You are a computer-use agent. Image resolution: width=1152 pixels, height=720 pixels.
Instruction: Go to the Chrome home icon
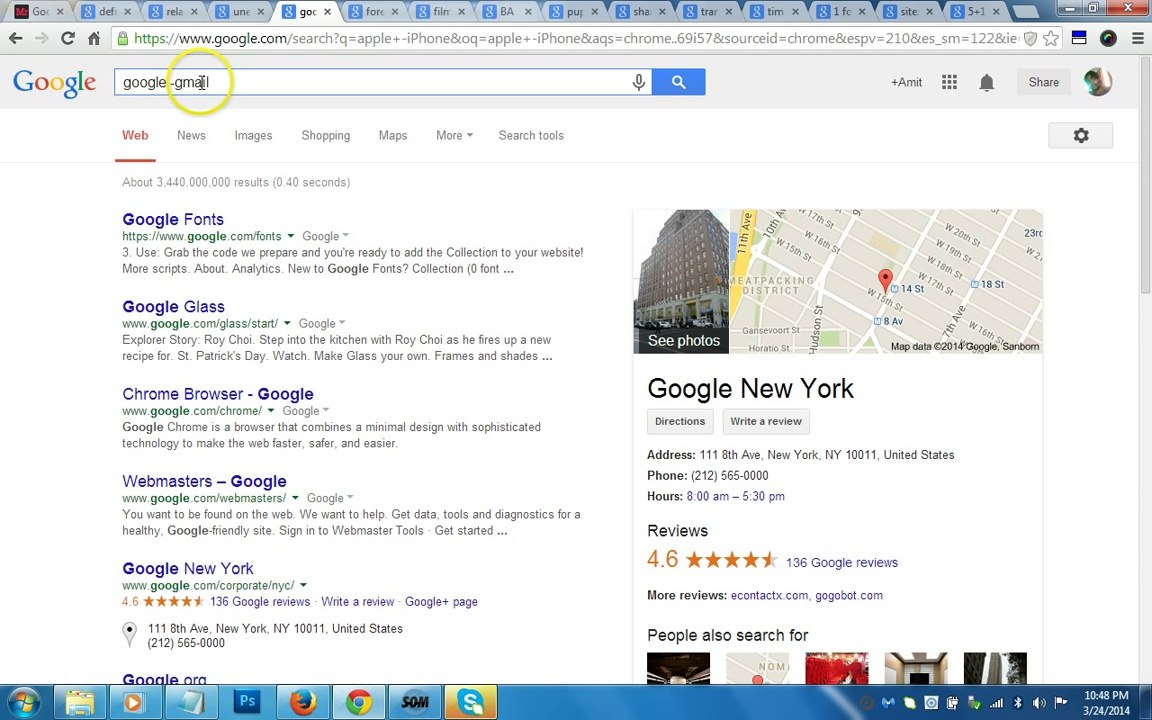93,38
